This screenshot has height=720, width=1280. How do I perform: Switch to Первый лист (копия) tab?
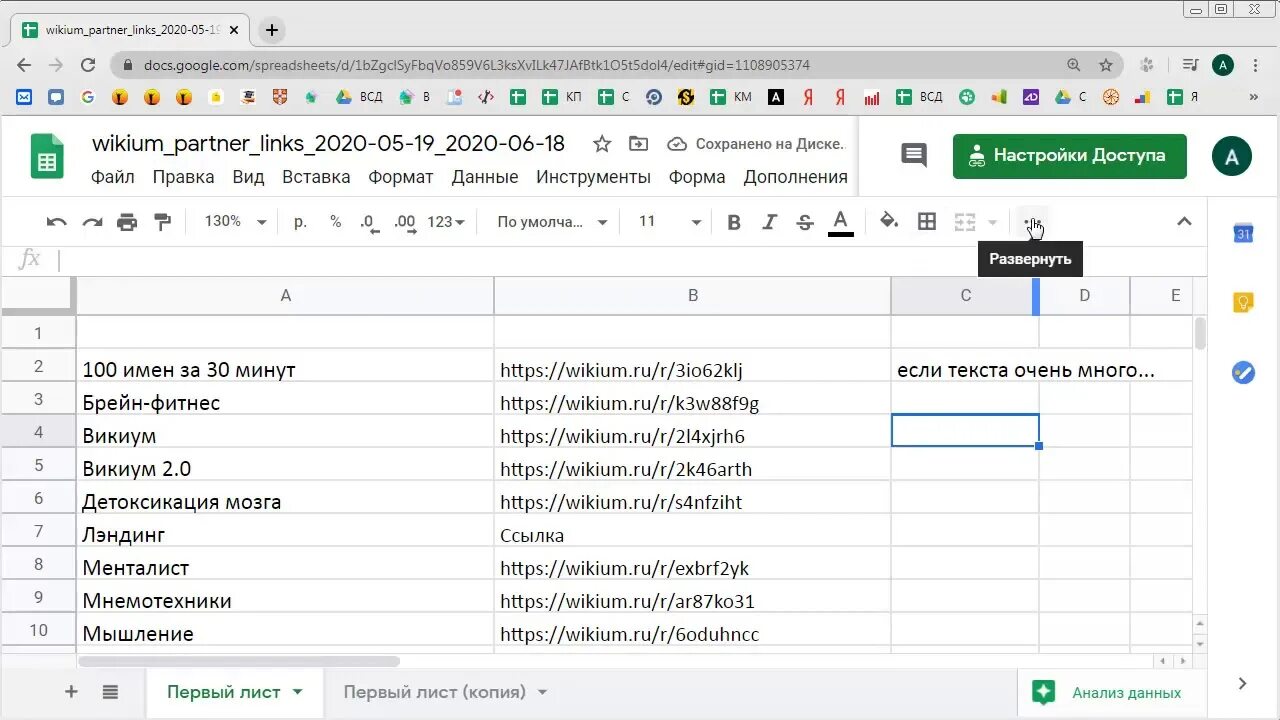click(x=434, y=692)
